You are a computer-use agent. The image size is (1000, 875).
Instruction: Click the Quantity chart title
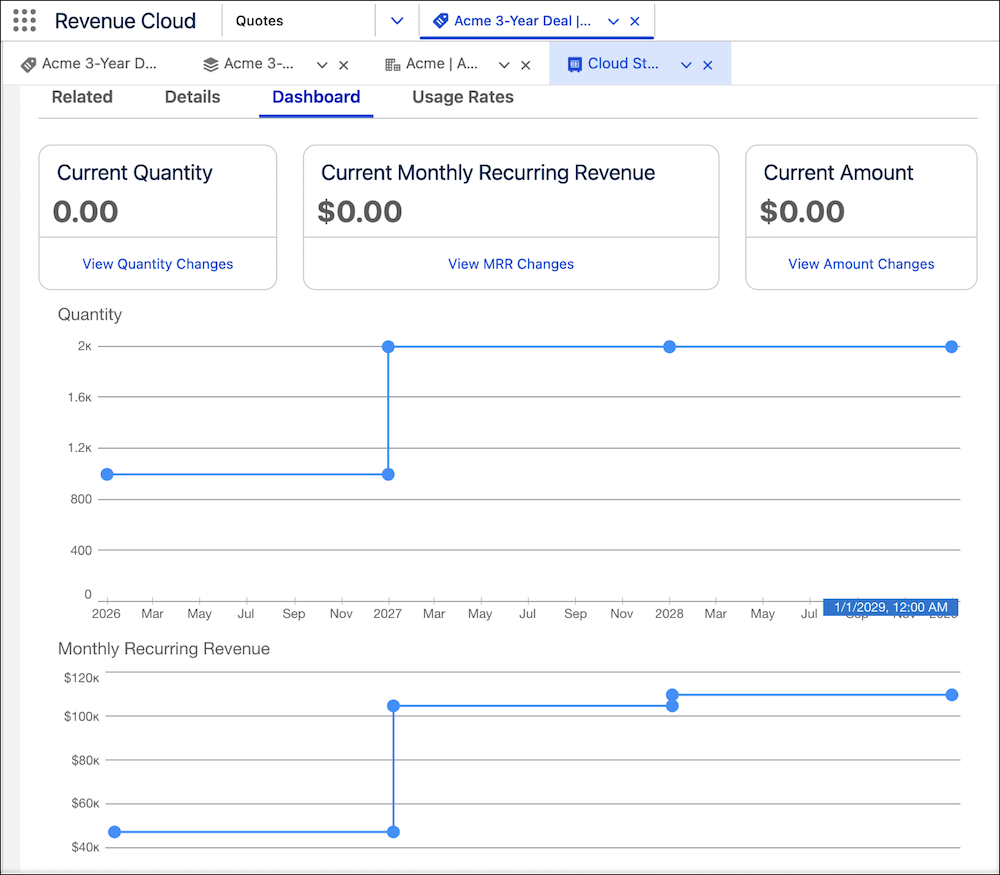tap(90, 314)
